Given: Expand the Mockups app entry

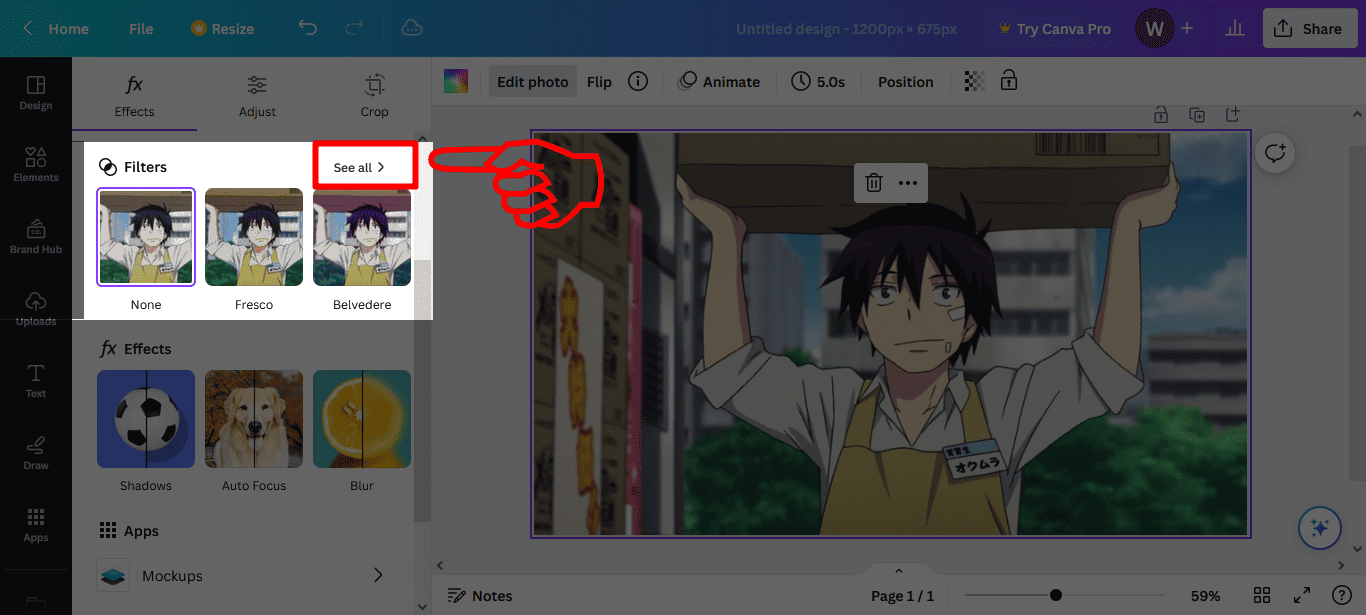Looking at the screenshot, I should (241, 575).
